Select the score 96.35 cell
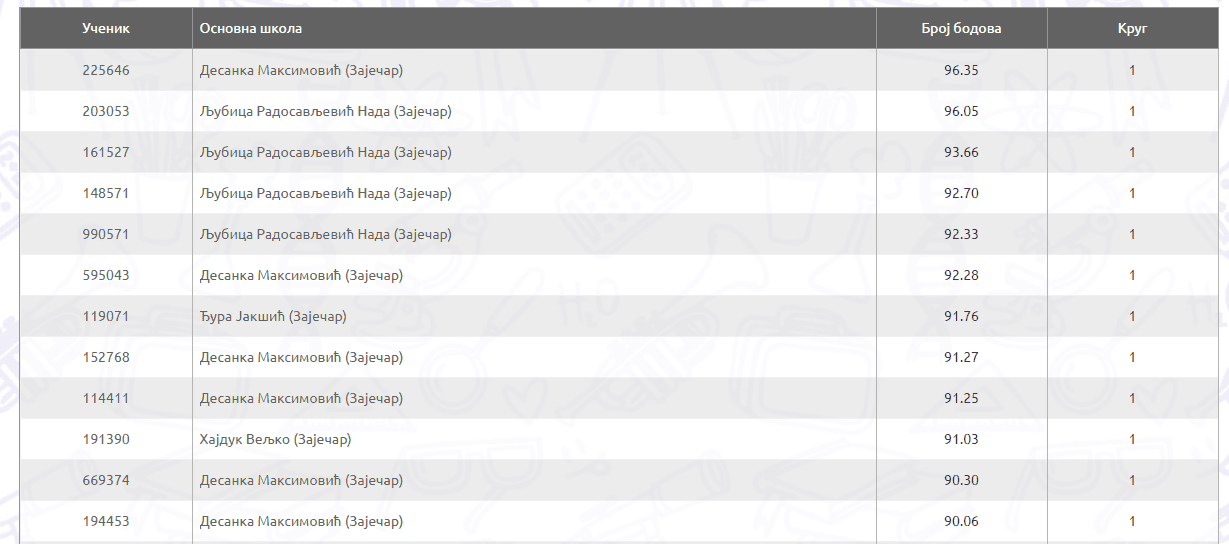The image size is (1229, 544). click(x=961, y=70)
